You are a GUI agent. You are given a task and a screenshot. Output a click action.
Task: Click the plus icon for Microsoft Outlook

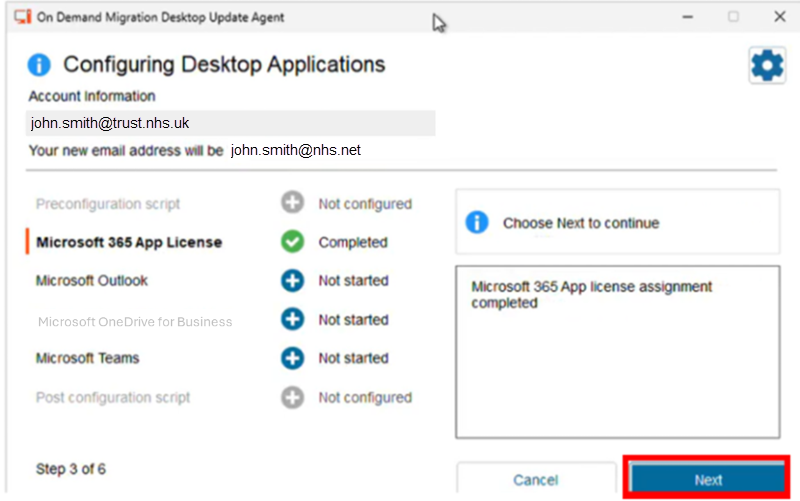tap(292, 280)
